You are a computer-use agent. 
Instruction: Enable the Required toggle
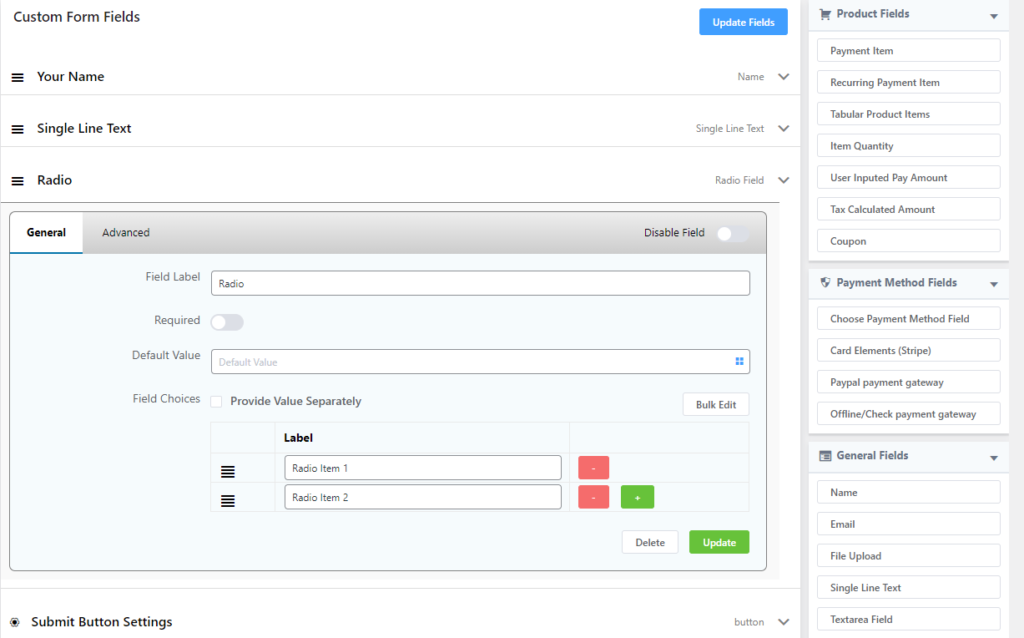(227, 322)
